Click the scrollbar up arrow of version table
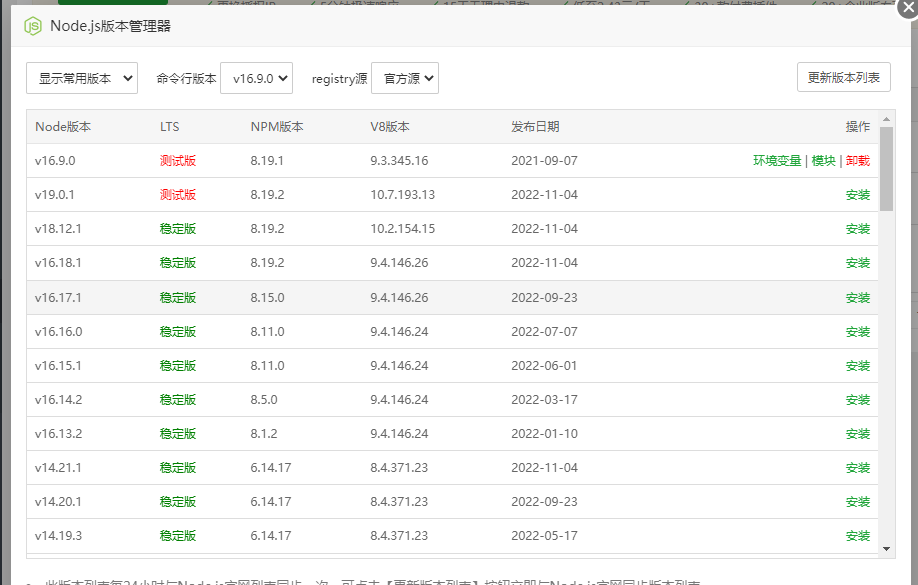 [886, 119]
